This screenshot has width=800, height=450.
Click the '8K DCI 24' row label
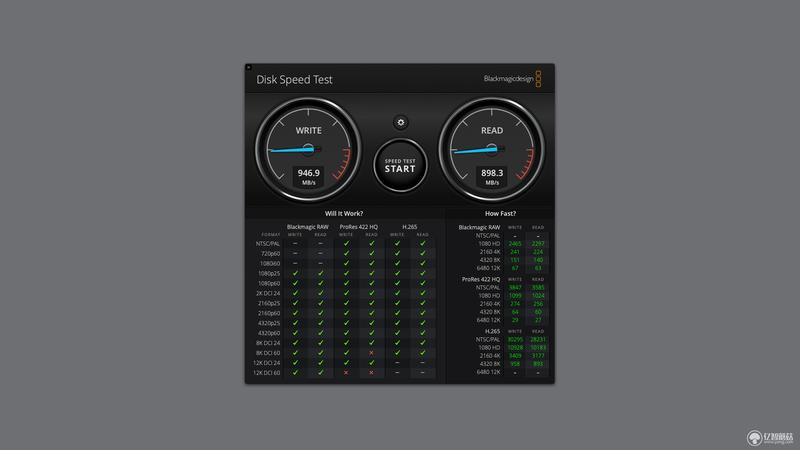pyautogui.click(x=268, y=343)
